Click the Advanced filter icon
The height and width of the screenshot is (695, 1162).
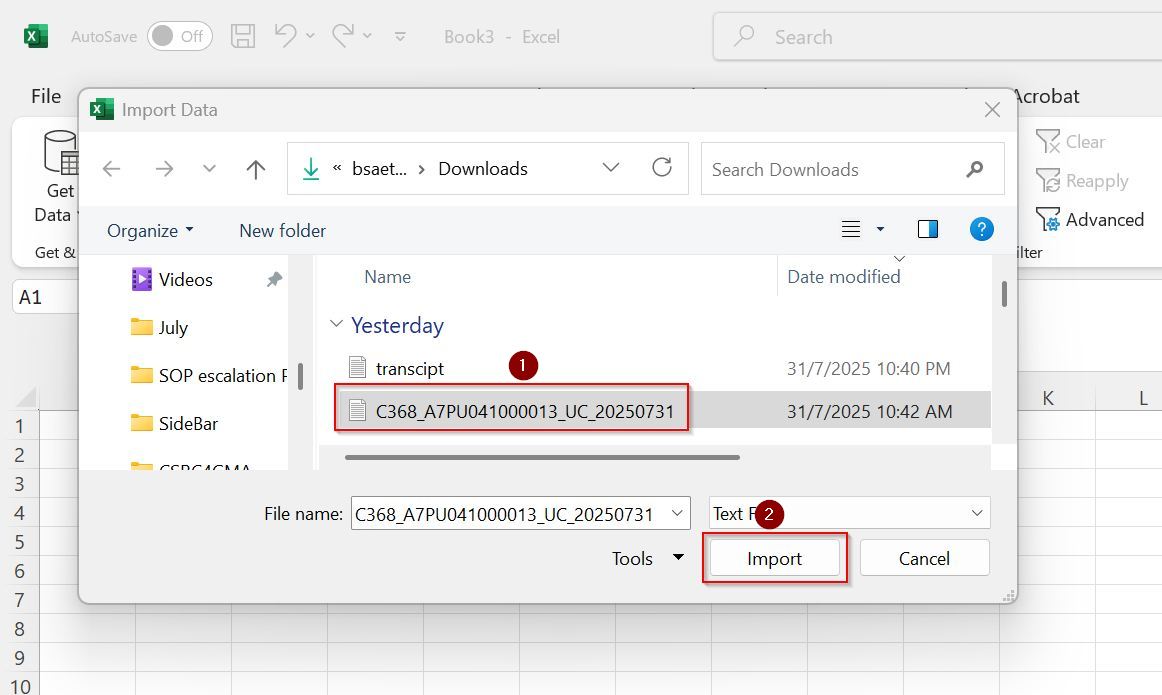tap(1048, 220)
